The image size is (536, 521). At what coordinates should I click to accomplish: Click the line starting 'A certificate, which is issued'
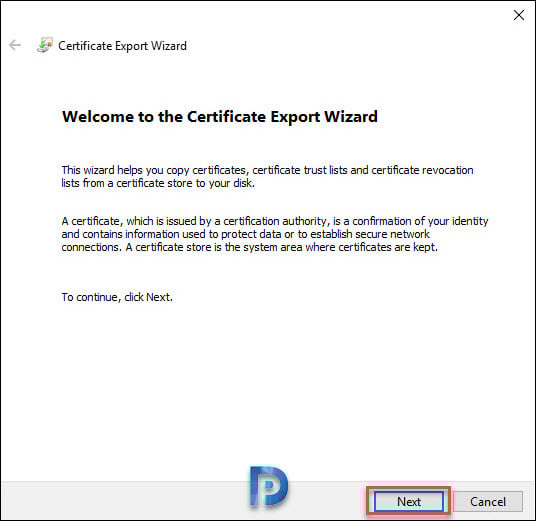[x=275, y=221]
